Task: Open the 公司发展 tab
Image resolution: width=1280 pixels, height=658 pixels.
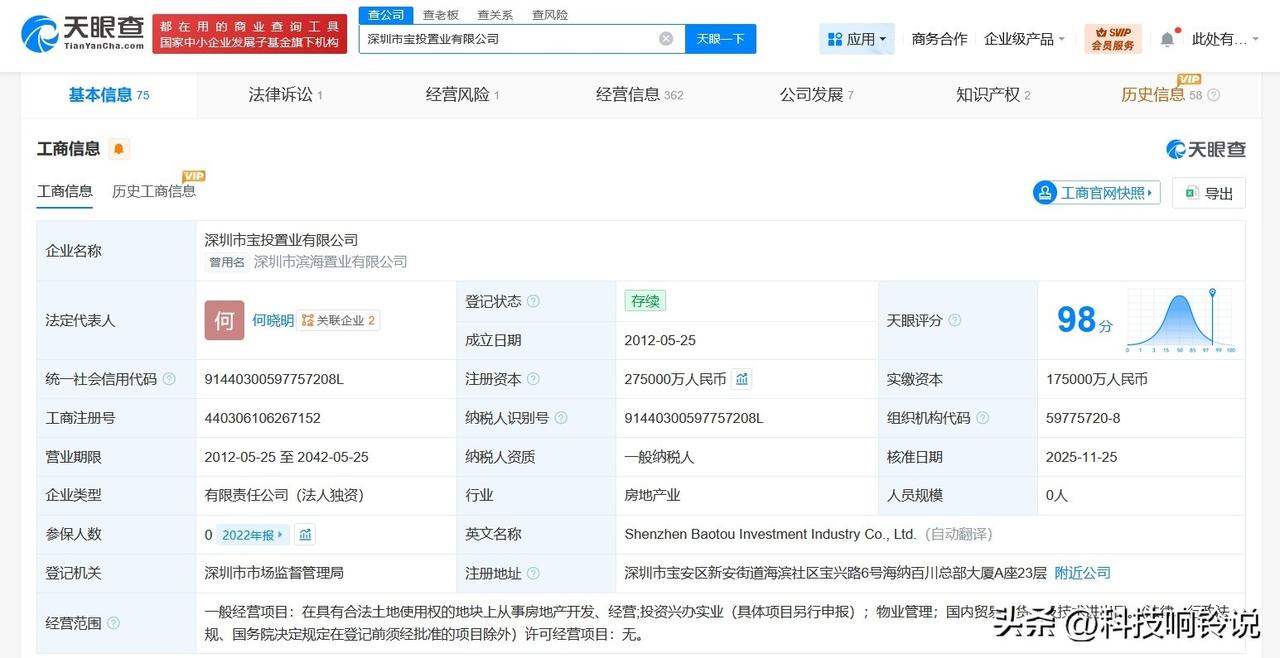Action: pos(817,95)
